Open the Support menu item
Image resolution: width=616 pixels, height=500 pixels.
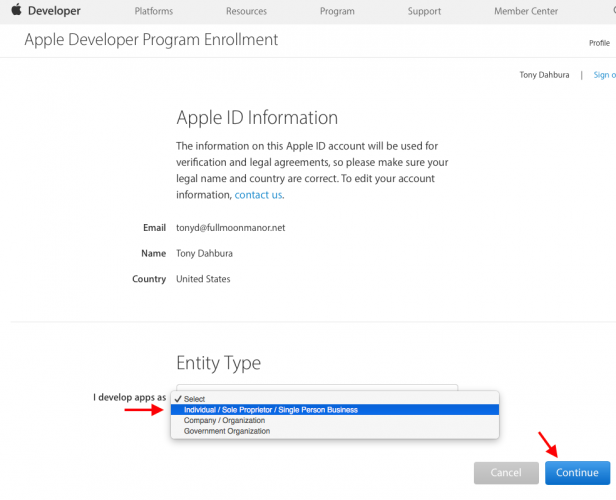coord(424,11)
